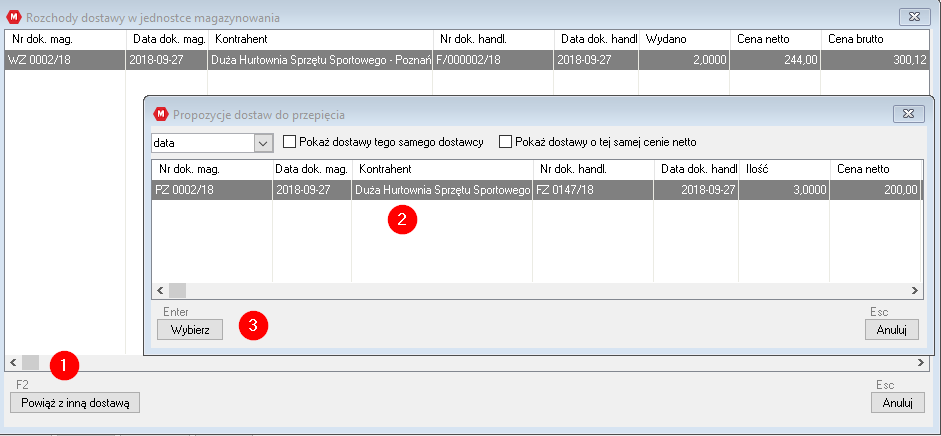Click the Wydano value 2,0000
Viewport: 941px width, 436px height.
click(684, 60)
